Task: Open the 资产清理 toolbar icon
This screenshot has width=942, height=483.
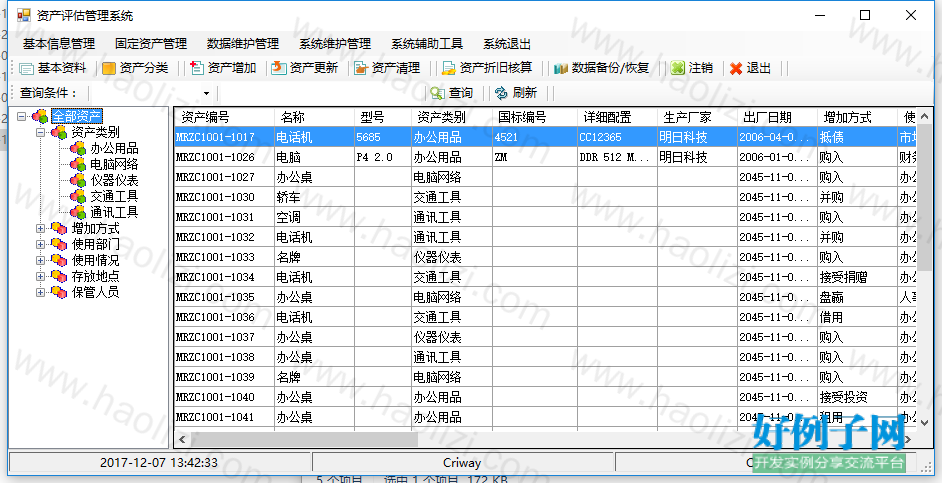Action: point(360,68)
